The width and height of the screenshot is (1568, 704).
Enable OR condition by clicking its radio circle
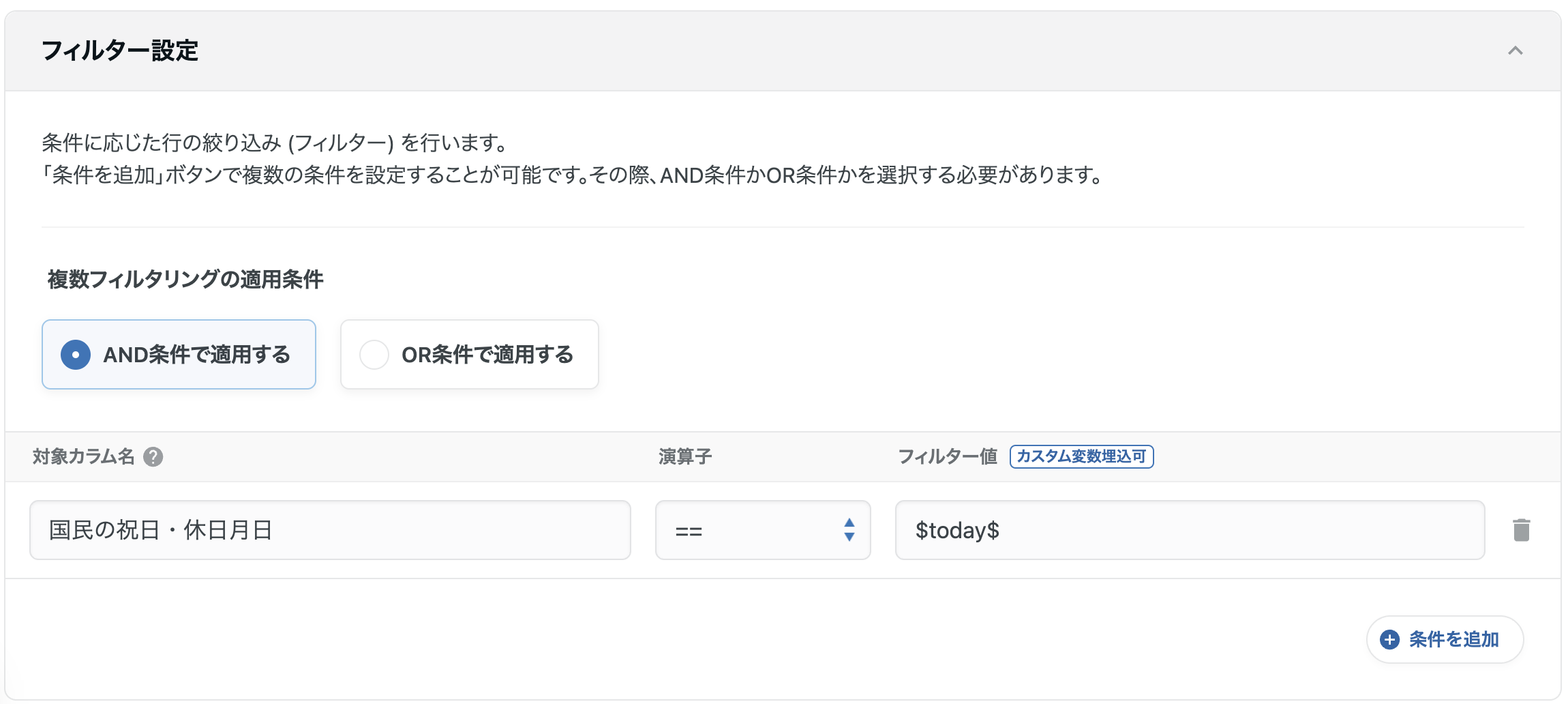tap(374, 355)
